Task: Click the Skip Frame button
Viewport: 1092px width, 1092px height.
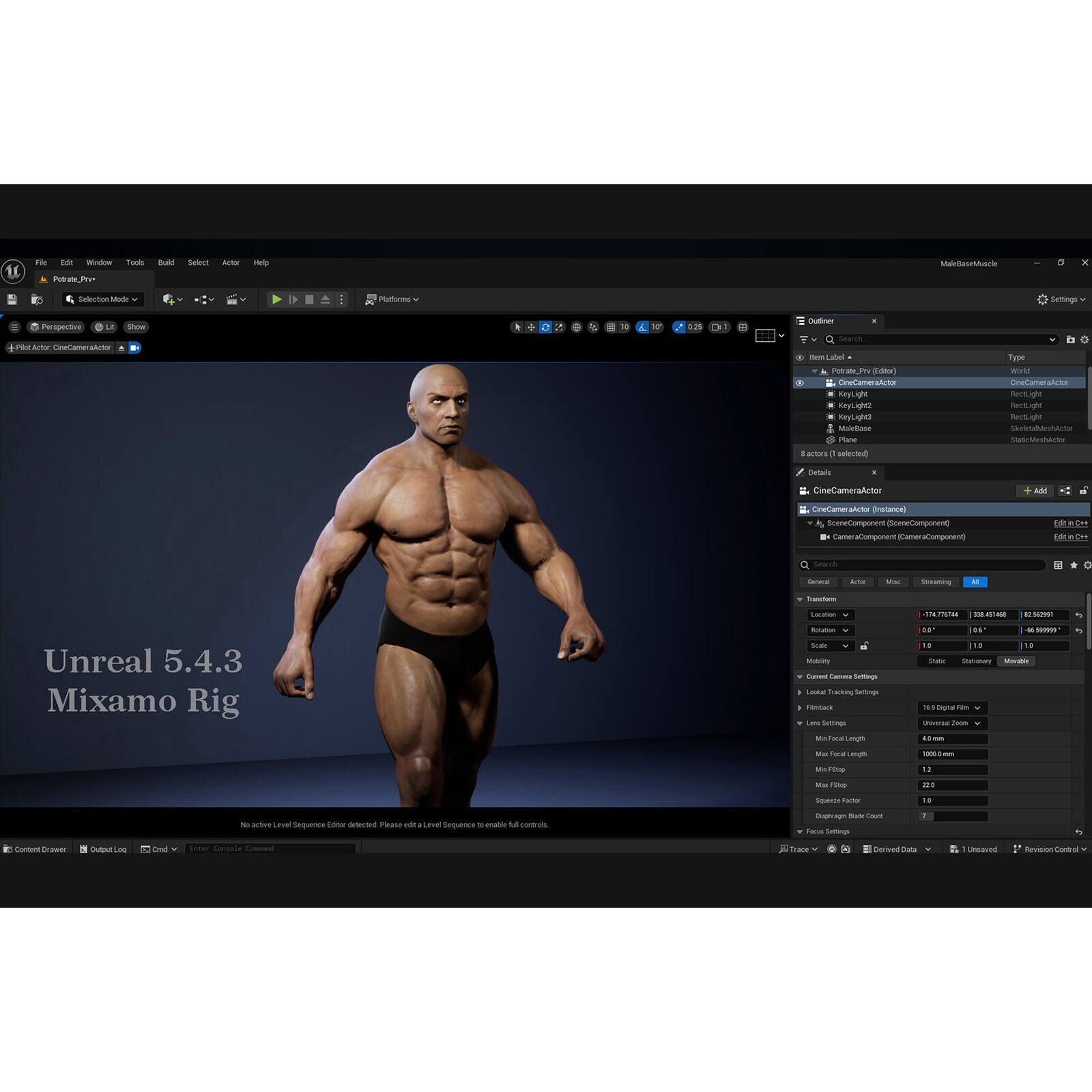Action: coord(293,300)
